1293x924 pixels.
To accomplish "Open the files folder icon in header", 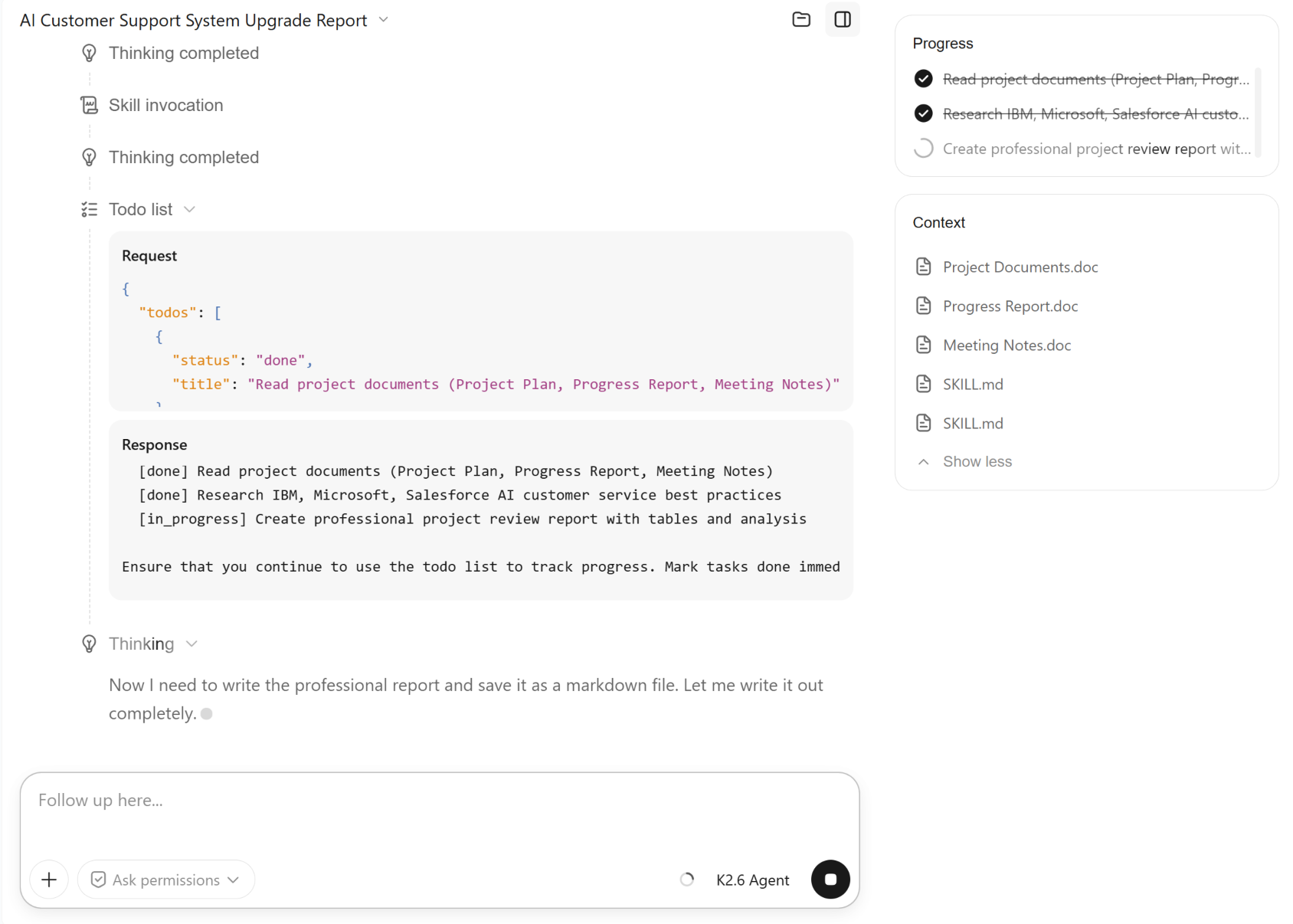I will point(801,19).
